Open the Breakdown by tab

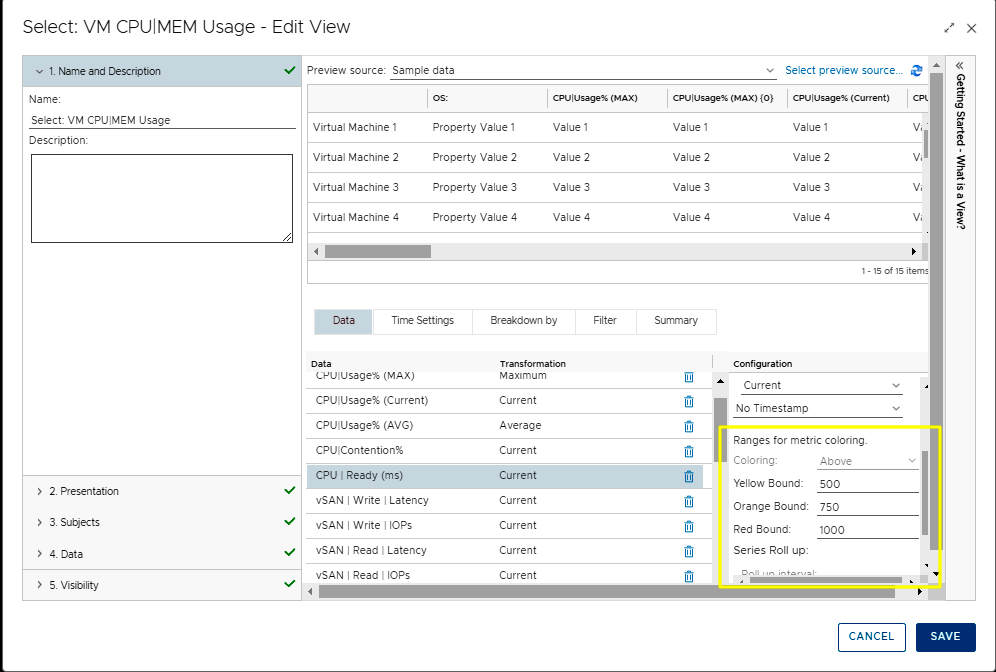523,321
